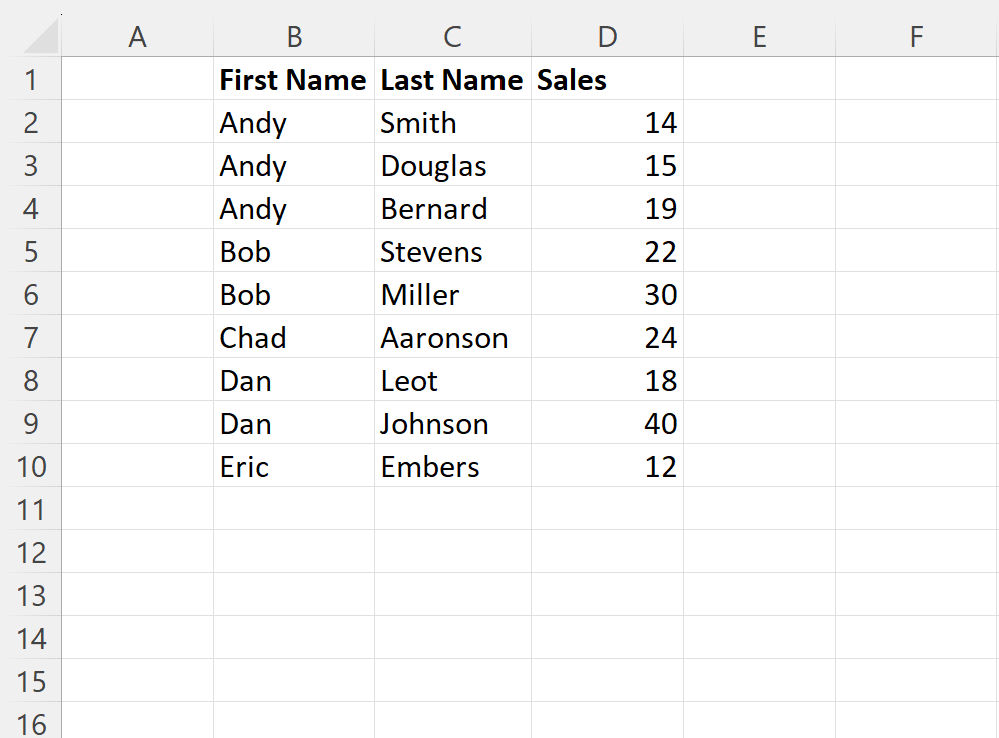Select column header B

click(x=294, y=36)
